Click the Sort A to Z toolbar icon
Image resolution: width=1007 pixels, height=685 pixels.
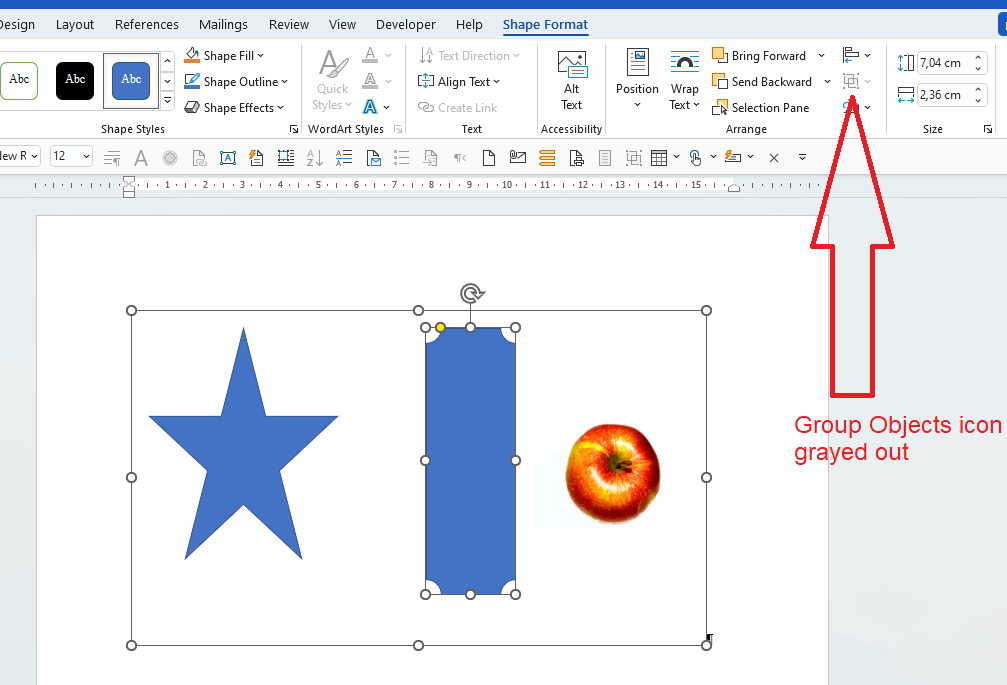pyautogui.click(x=315, y=157)
